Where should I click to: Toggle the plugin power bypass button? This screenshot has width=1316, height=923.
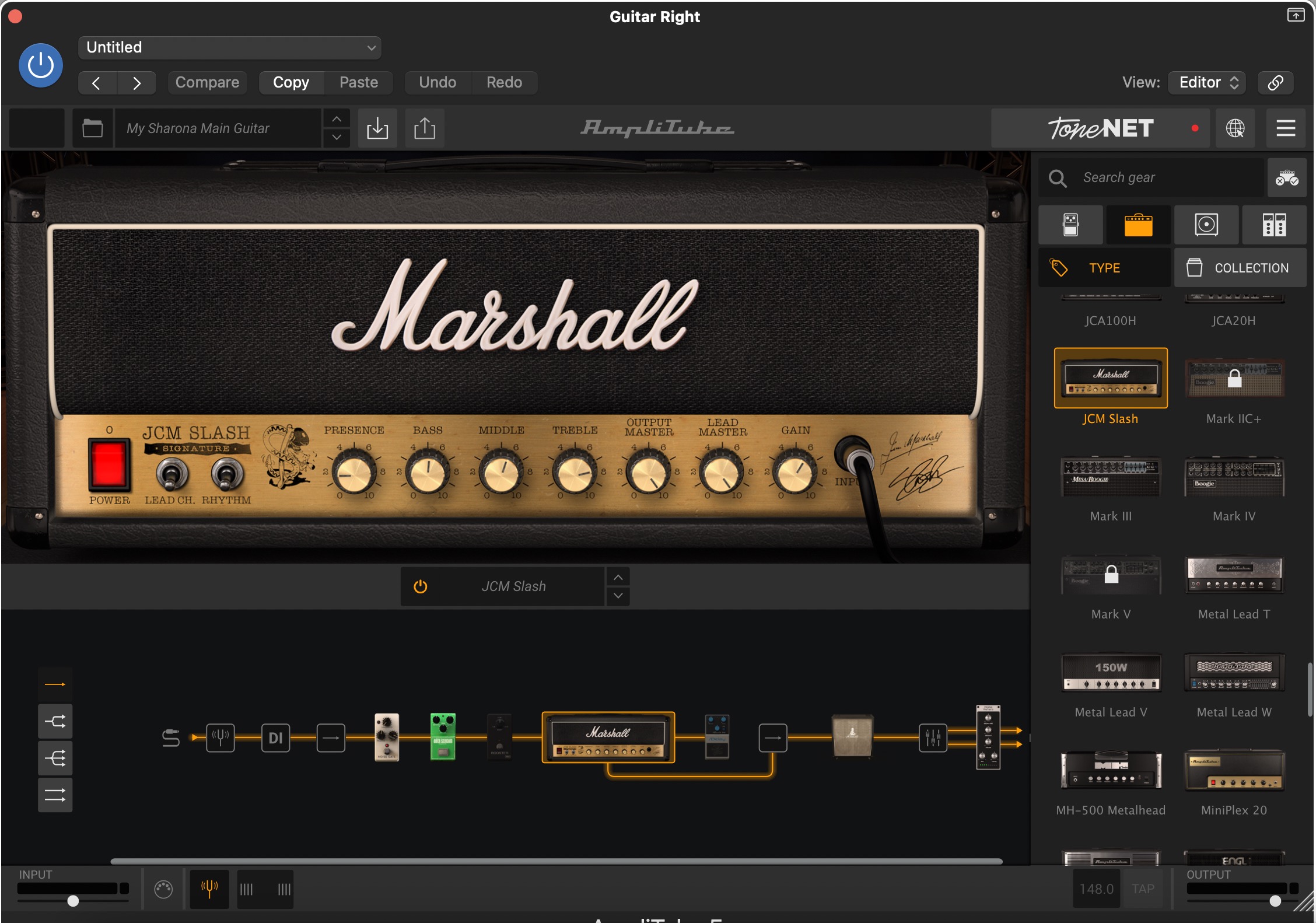click(41, 65)
